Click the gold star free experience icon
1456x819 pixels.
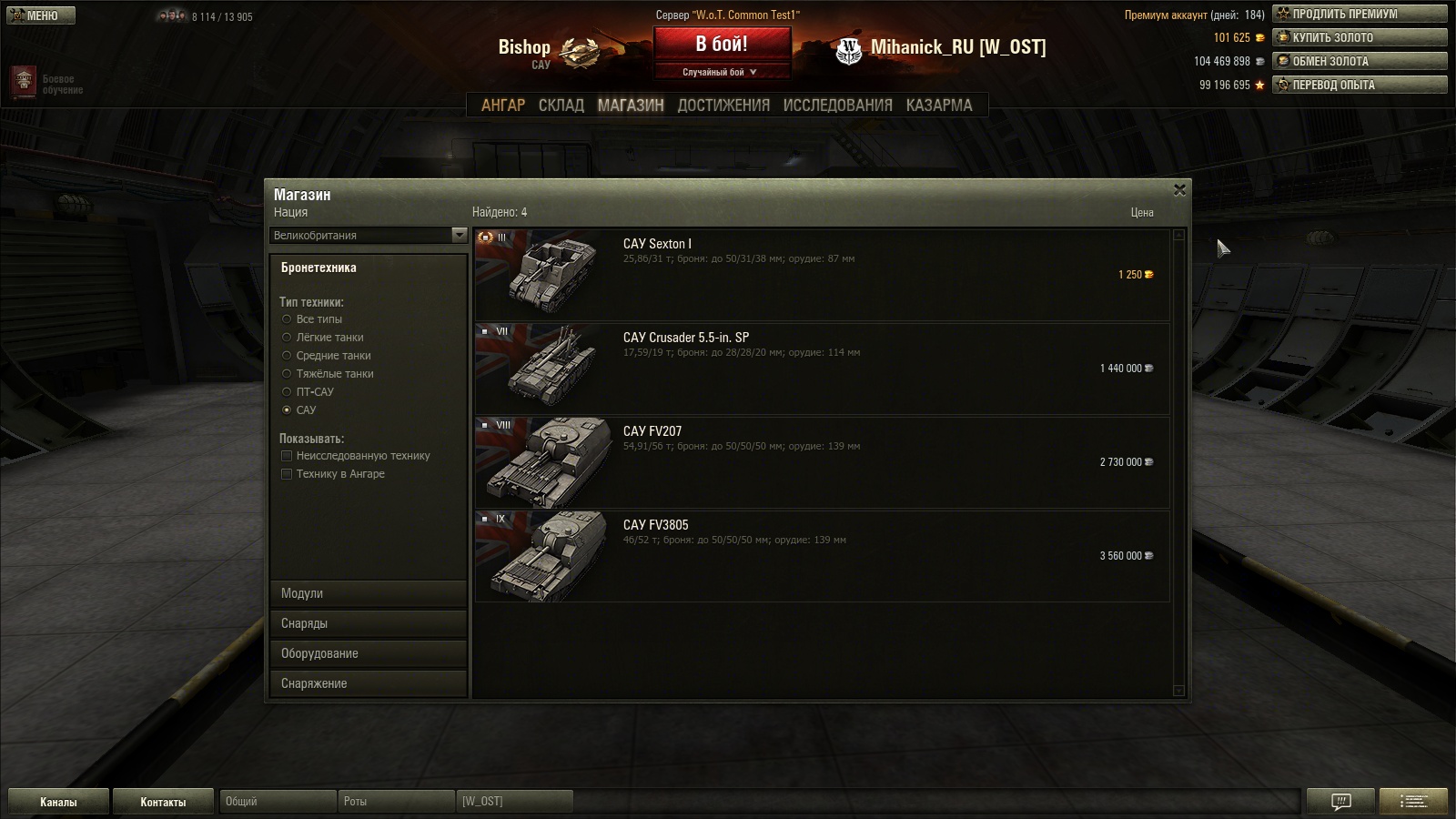click(x=1259, y=85)
